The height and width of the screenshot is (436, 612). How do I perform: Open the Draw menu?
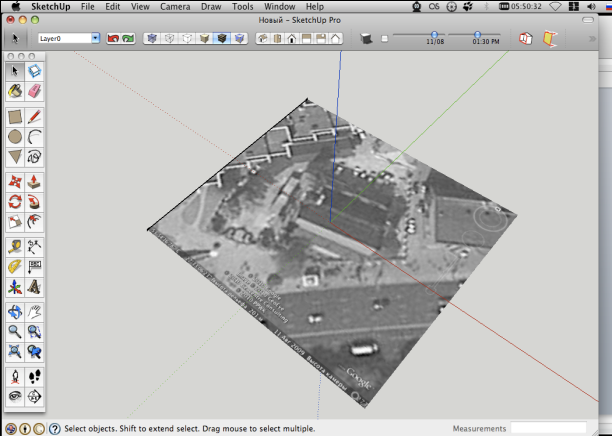[209, 6]
